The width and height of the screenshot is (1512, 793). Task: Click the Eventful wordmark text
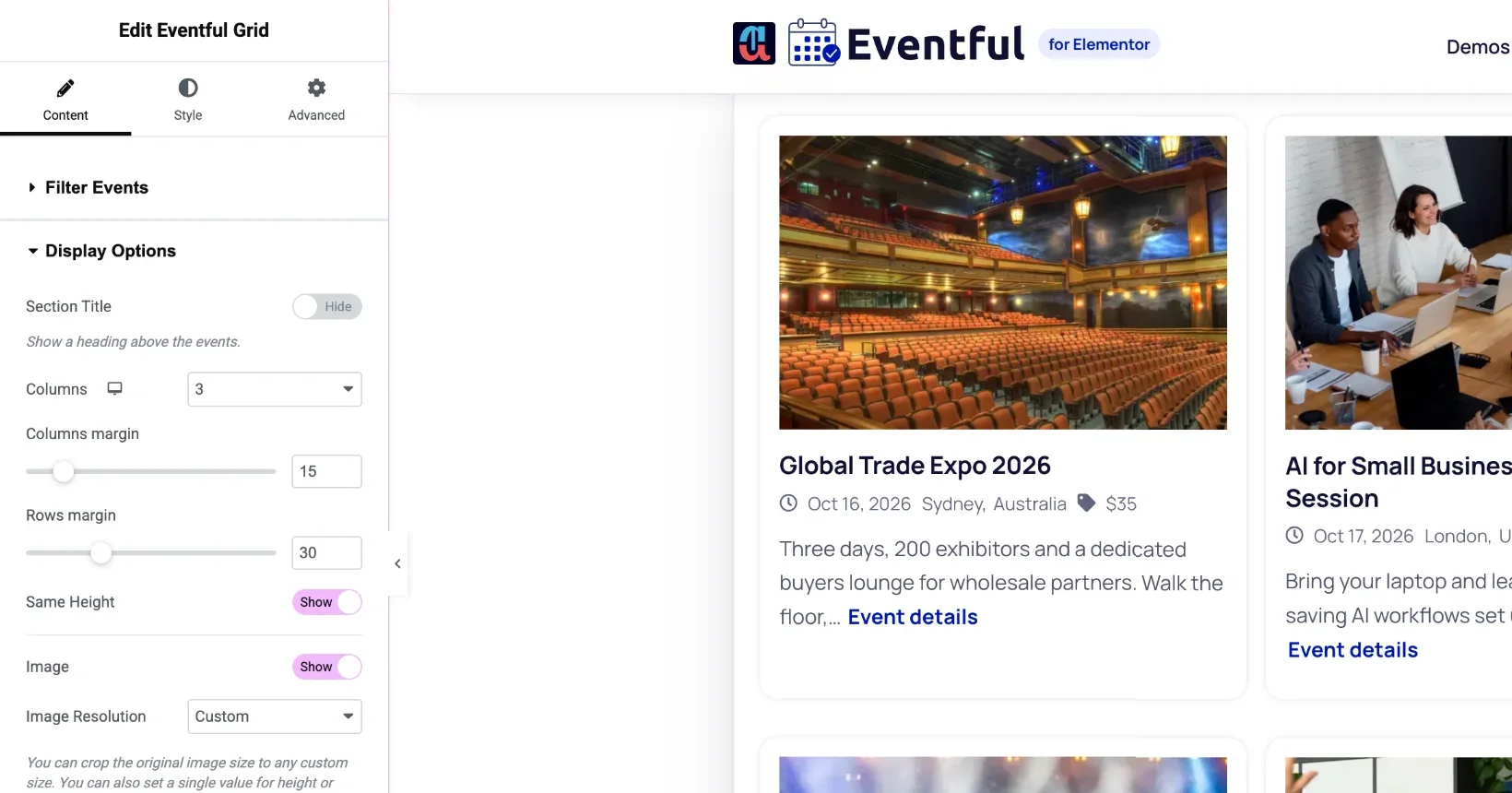[x=935, y=43]
